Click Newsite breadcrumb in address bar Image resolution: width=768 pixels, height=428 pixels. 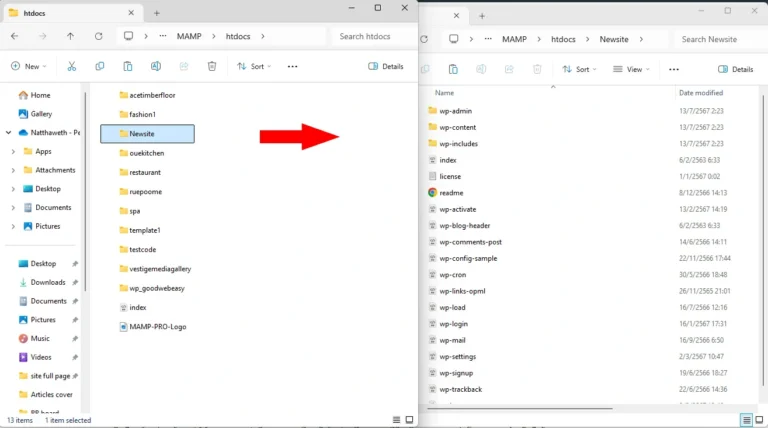[x=614, y=39]
